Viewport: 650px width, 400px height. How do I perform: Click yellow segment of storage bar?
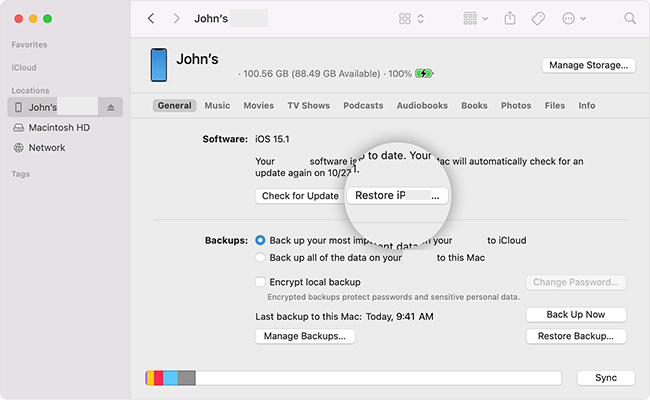point(150,378)
